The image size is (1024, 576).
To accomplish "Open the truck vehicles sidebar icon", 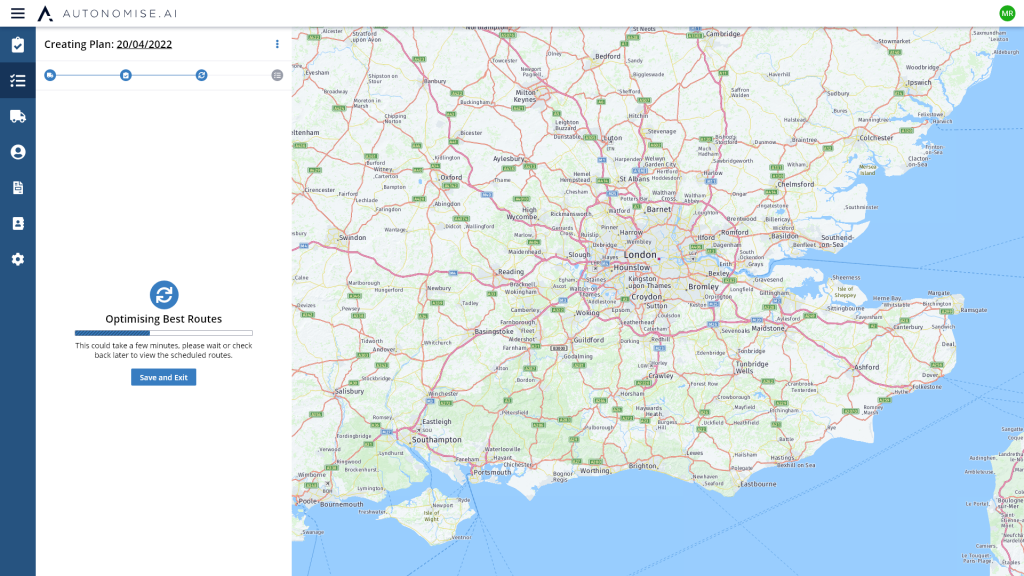I will pos(17,116).
